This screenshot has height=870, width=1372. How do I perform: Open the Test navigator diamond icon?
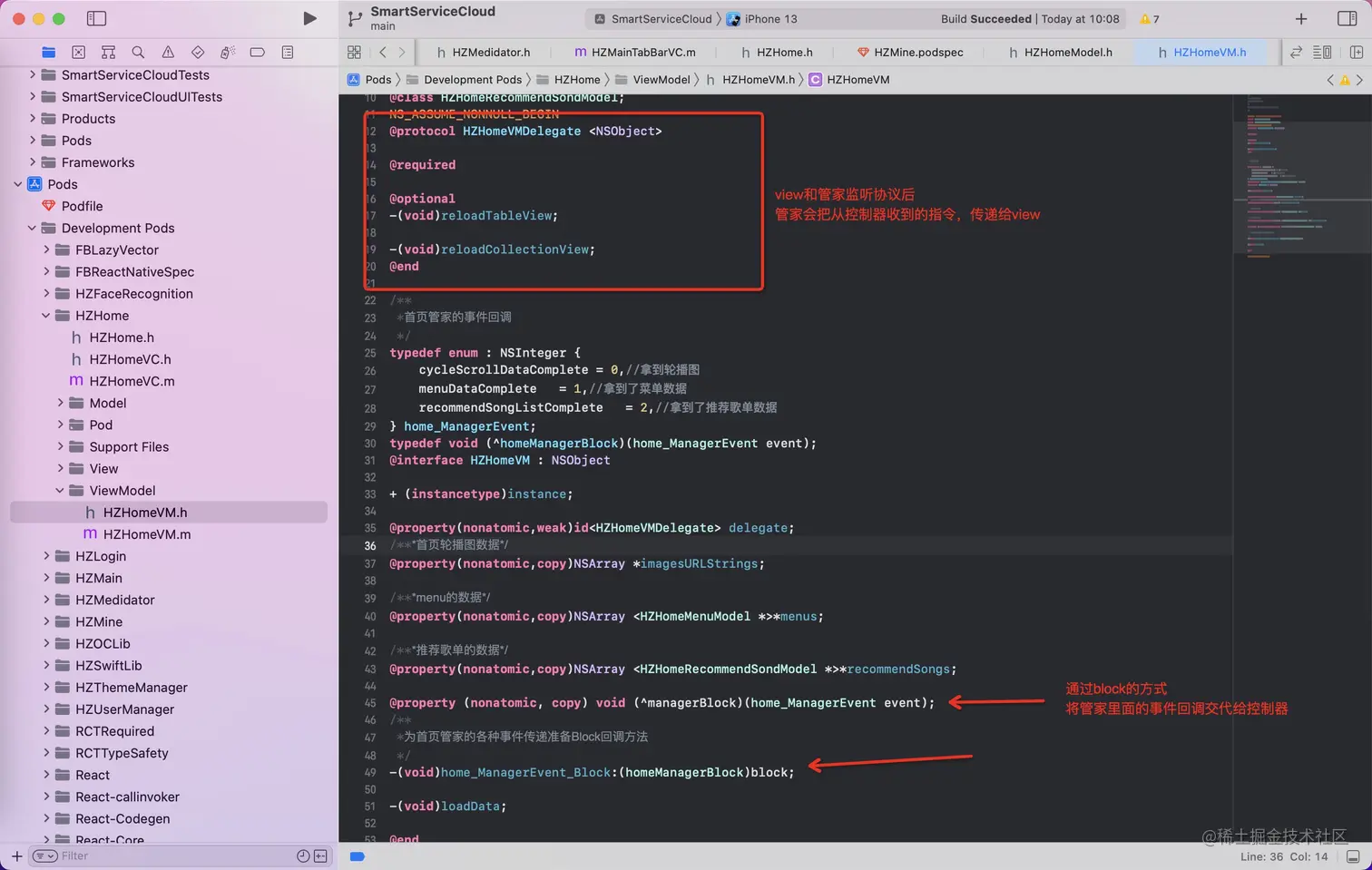click(198, 53)
